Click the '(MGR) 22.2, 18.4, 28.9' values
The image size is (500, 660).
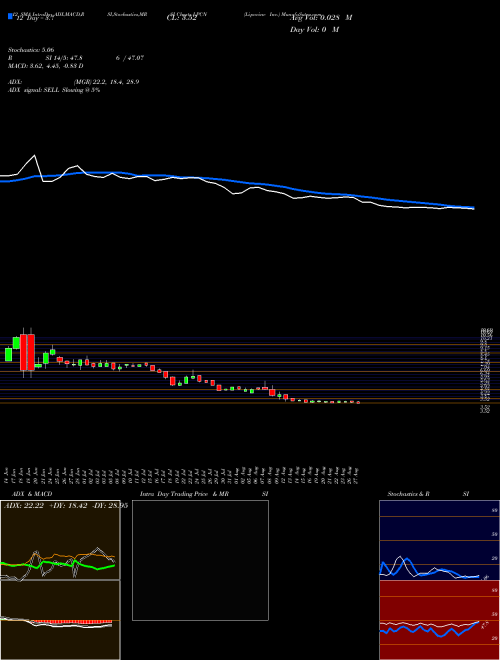106,82
